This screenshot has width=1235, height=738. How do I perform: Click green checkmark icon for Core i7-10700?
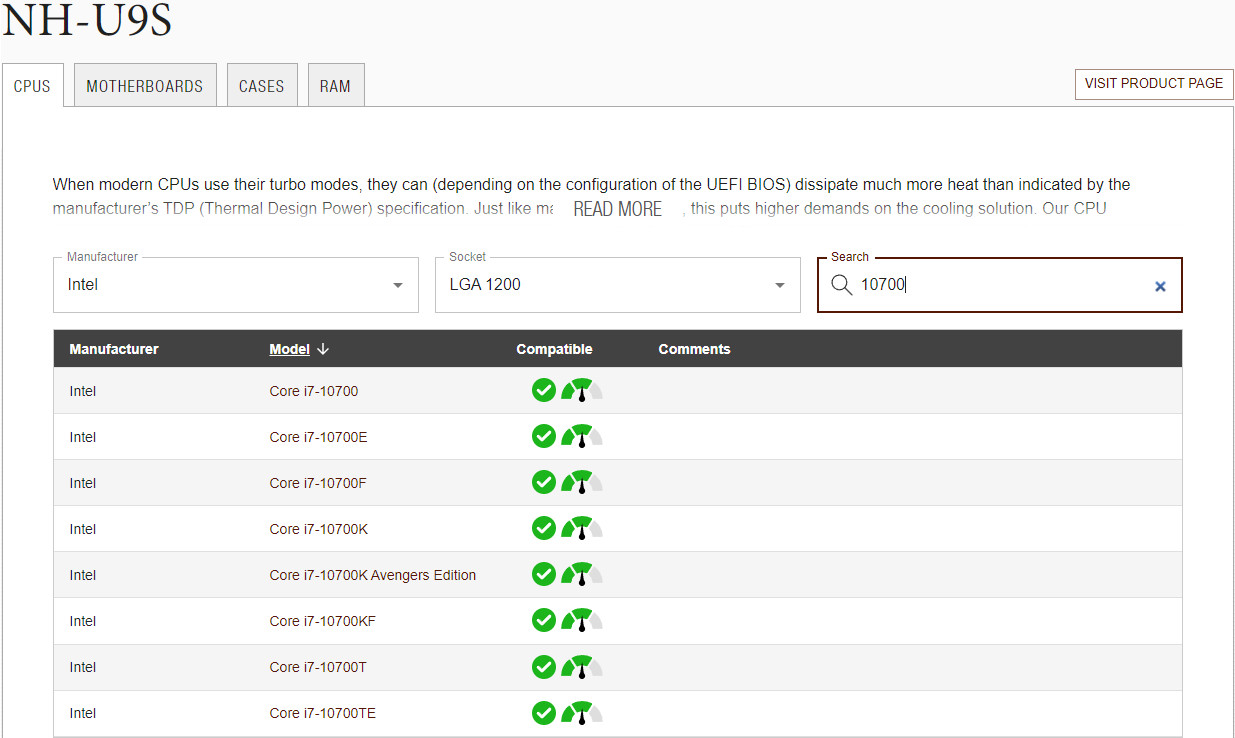(543, 390)
